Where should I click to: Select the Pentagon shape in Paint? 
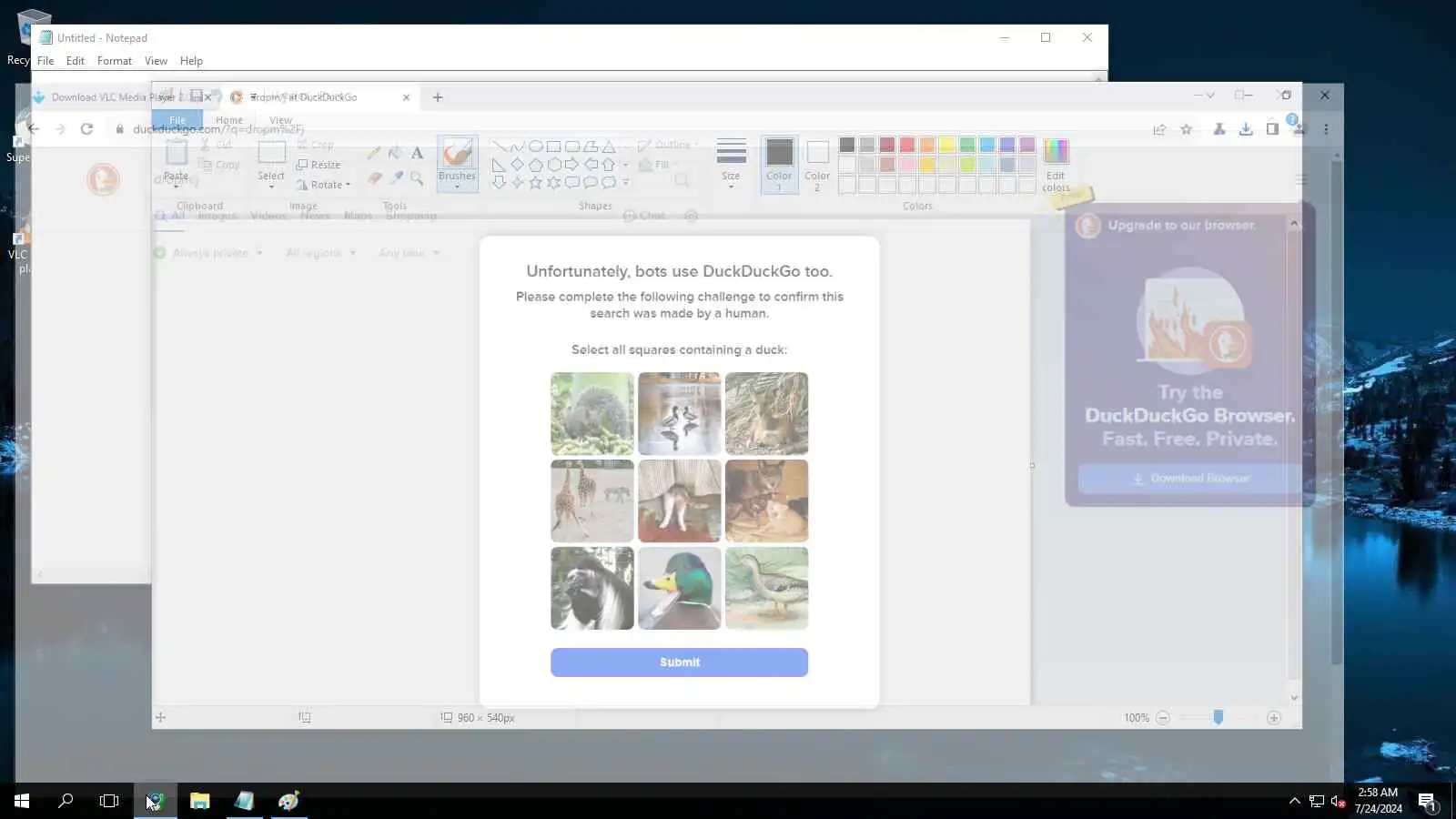[x=535, y=165]
